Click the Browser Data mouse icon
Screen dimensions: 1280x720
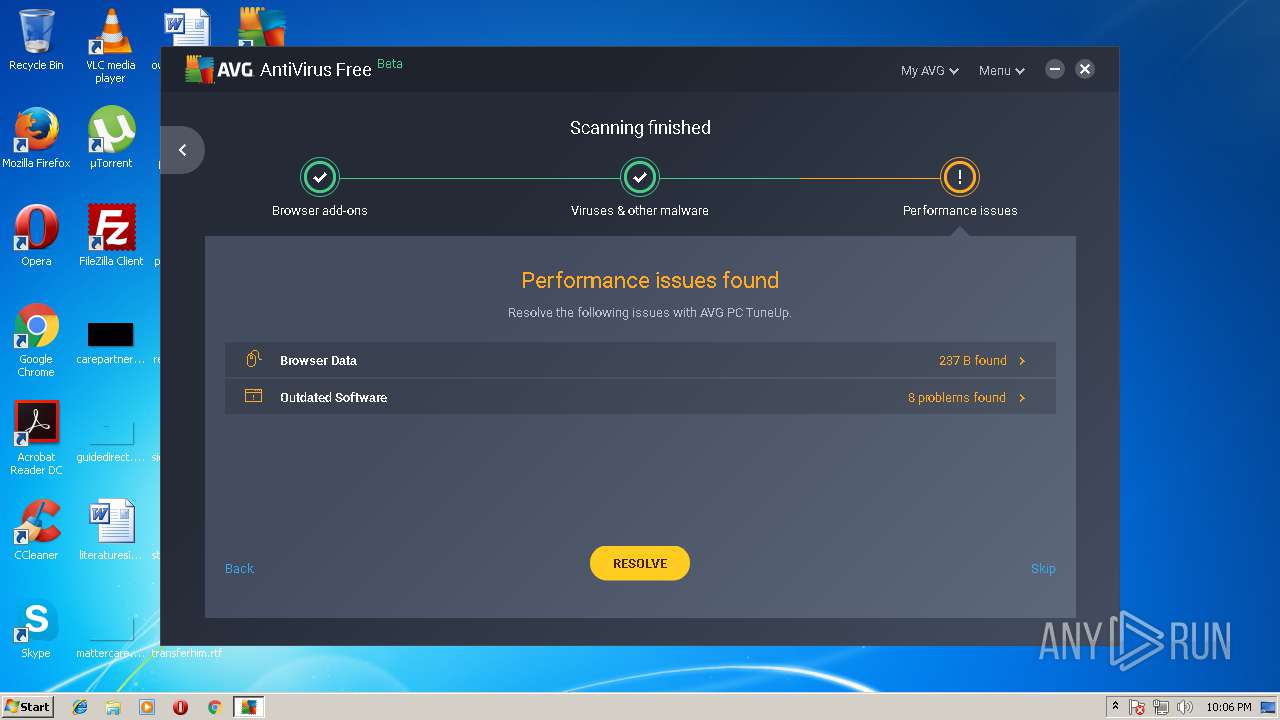click(253, 359)
